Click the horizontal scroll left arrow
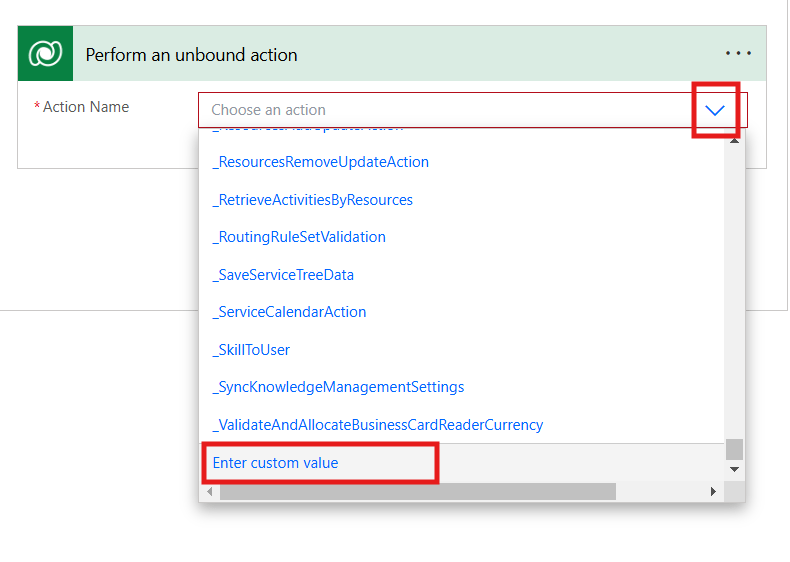 coord(210,492)
